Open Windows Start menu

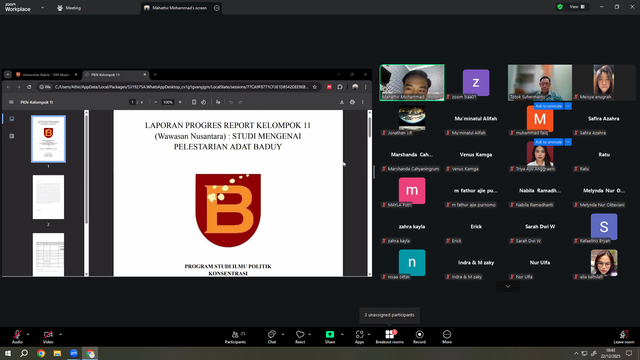[8, 353]
